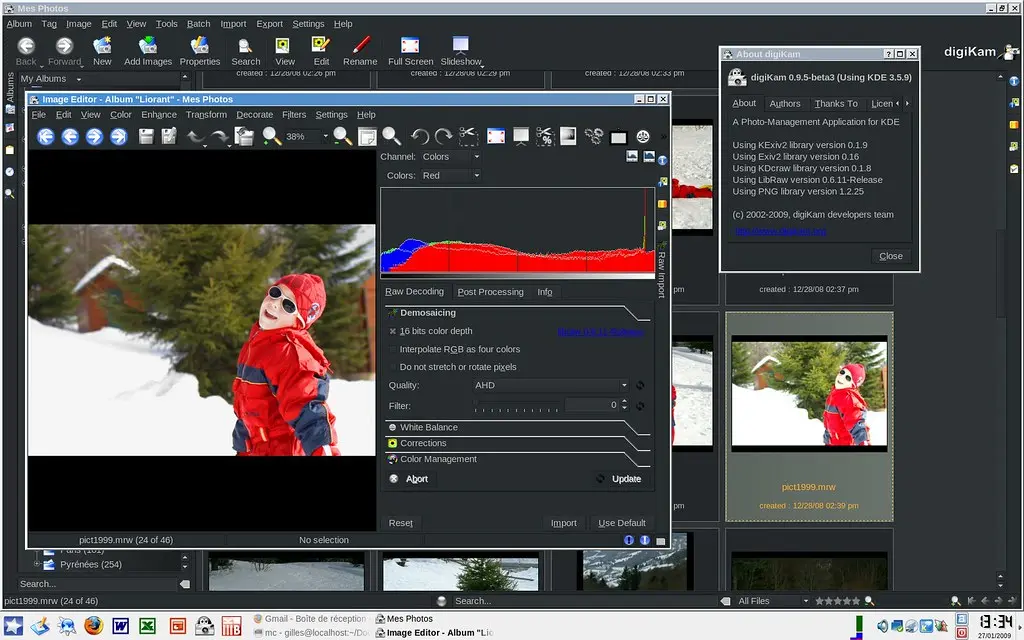
Task: Open the Add Images tool
Action: click(148, 47)
